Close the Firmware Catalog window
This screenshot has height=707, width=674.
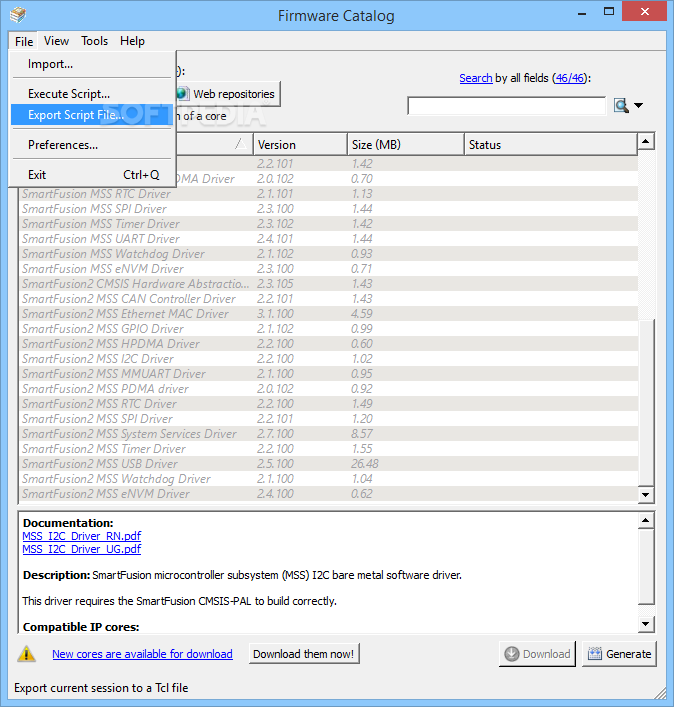(x=645, y=12)
